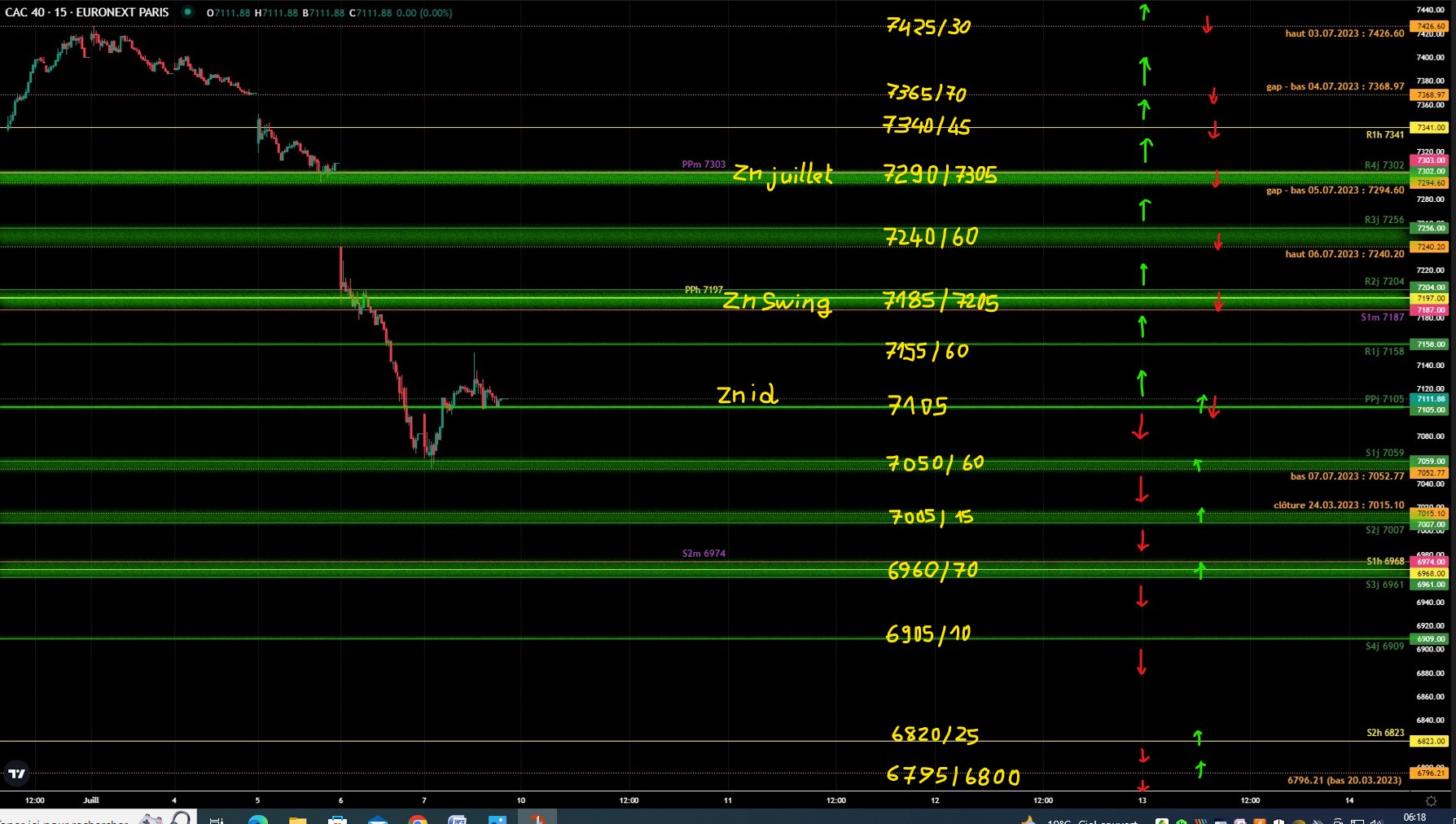
Task: Click the change value 0.00 (0.00%)
Action: coord(424,13)
